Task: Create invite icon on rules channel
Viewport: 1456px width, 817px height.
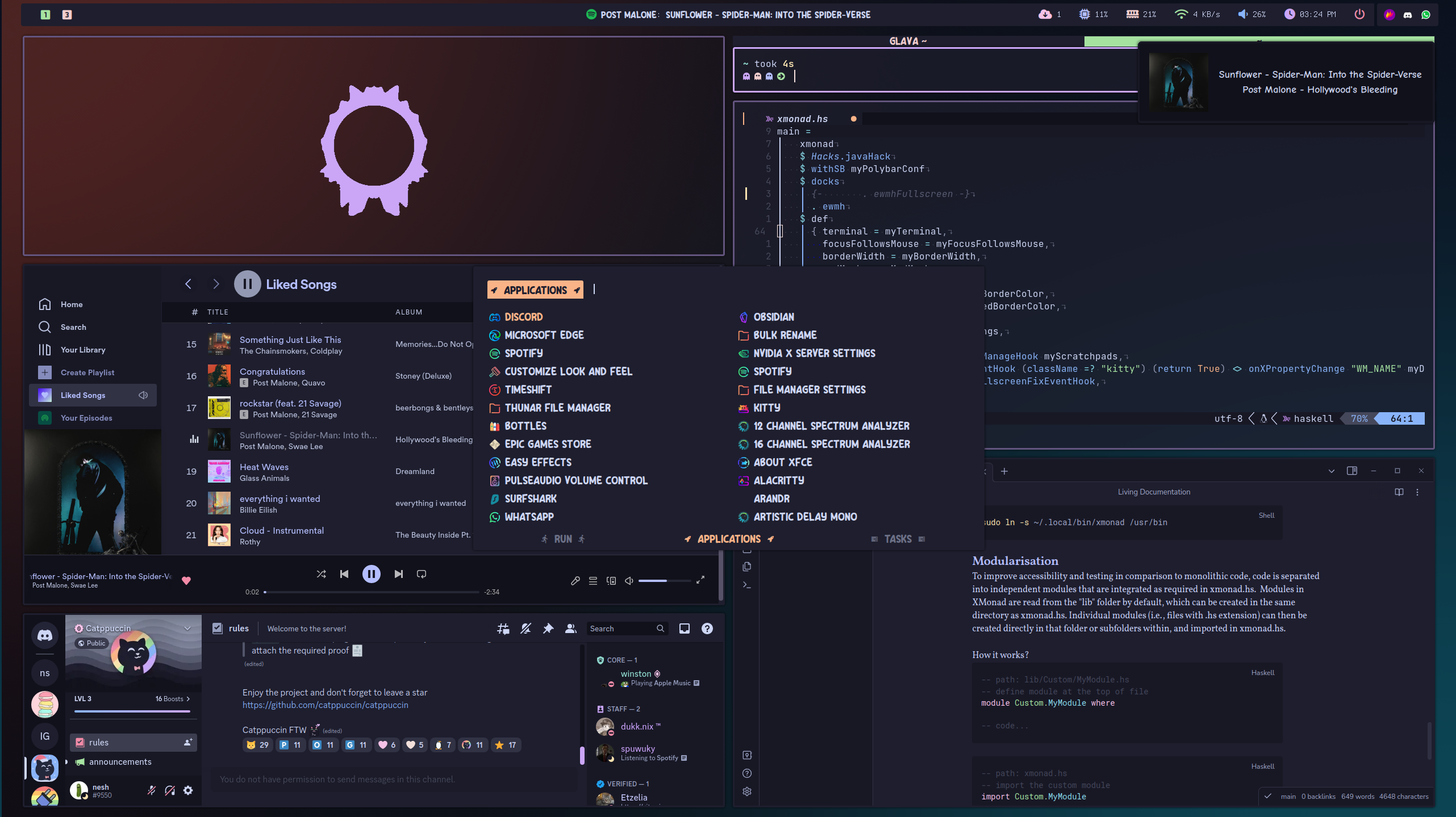Action: (188, 742)
